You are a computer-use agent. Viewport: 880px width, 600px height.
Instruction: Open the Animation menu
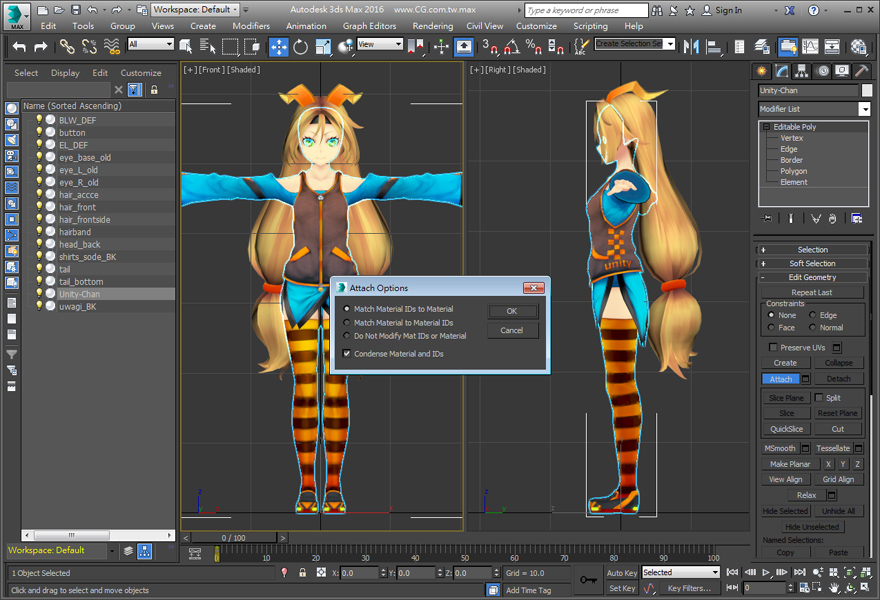(x=306, y=26)
